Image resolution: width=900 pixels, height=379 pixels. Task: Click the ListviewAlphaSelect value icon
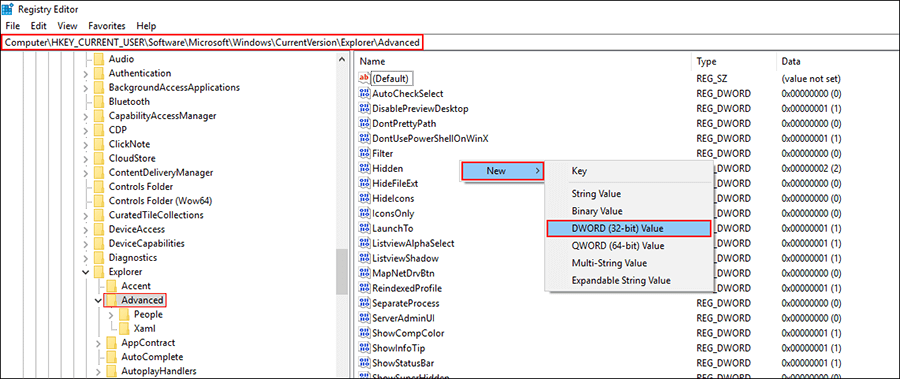pos(364,243)
